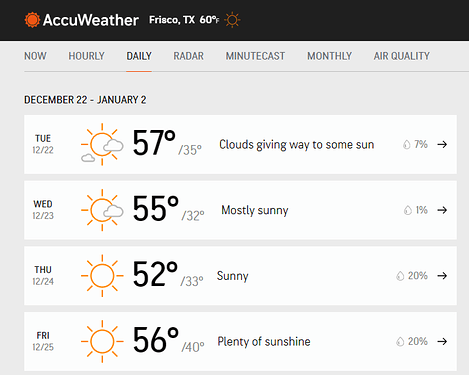The height and width of the screenshot is (375, 469).
Task: Open Friday 12/25 forecast arrow
Action: [x=442, y=341]
